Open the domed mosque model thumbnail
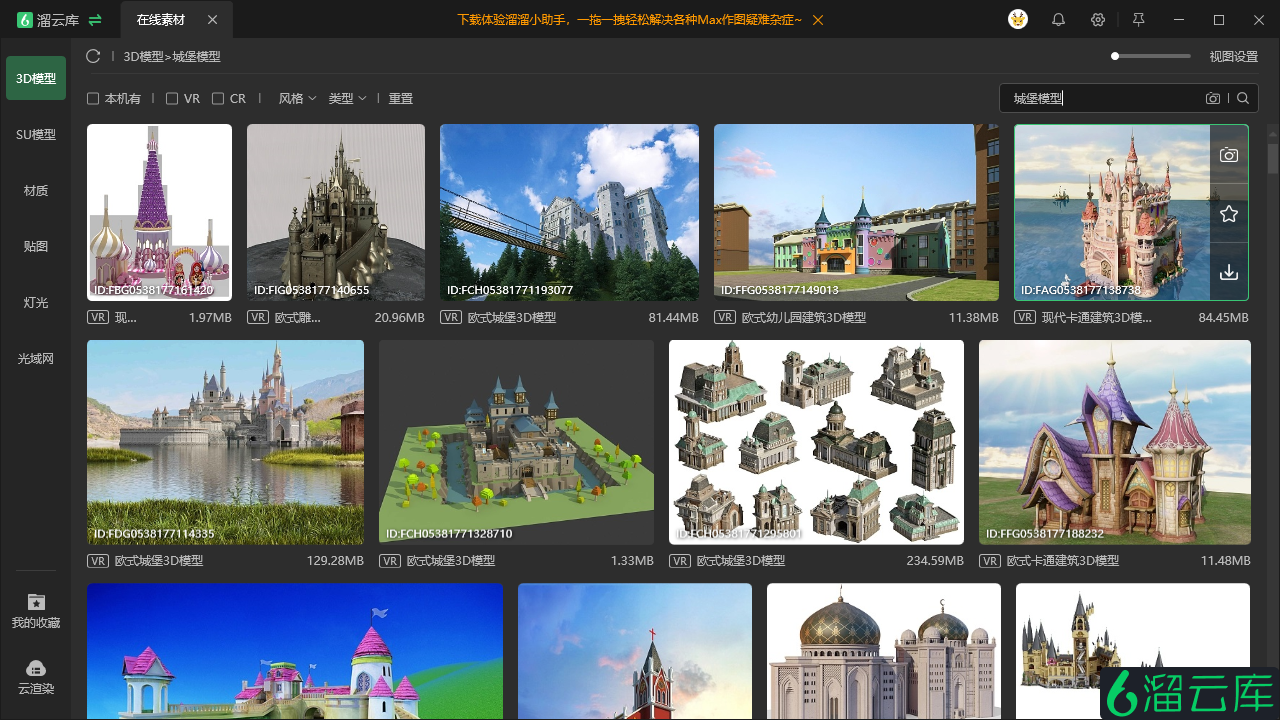The image size is (1280, 720). 884,651
